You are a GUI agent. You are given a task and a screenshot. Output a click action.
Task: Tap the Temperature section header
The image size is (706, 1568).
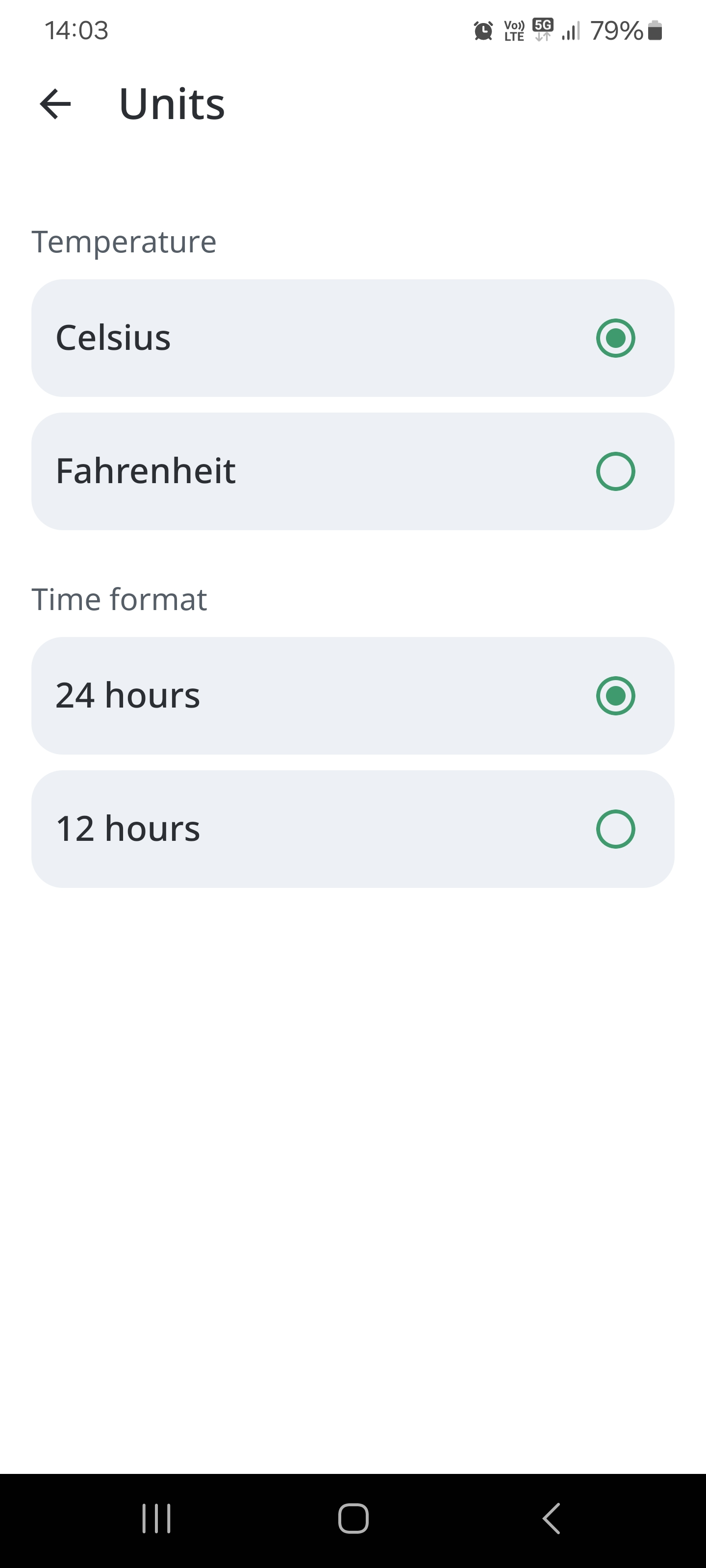tap(124, 242)
